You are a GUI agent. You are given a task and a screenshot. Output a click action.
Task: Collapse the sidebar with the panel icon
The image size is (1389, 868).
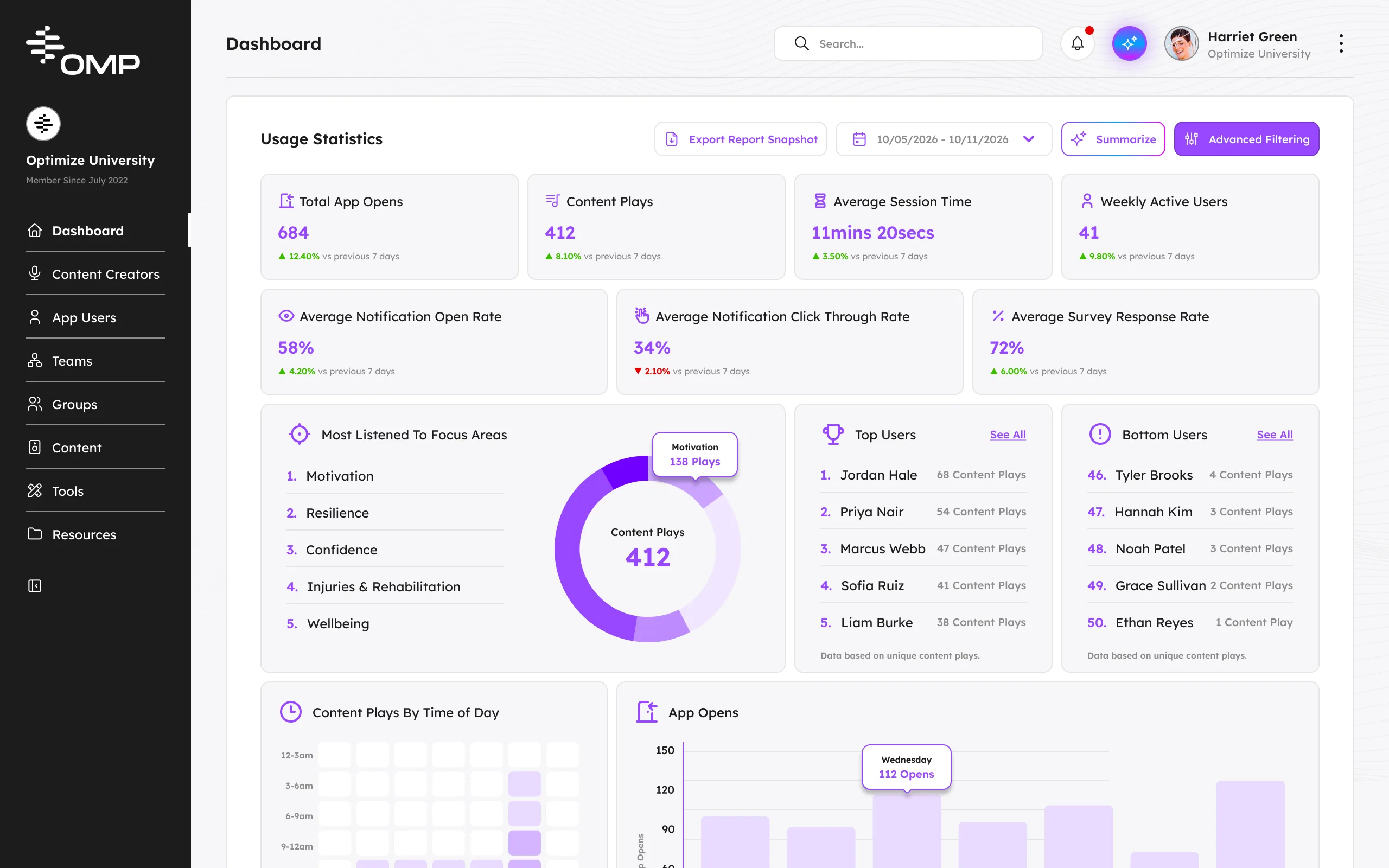34,585
